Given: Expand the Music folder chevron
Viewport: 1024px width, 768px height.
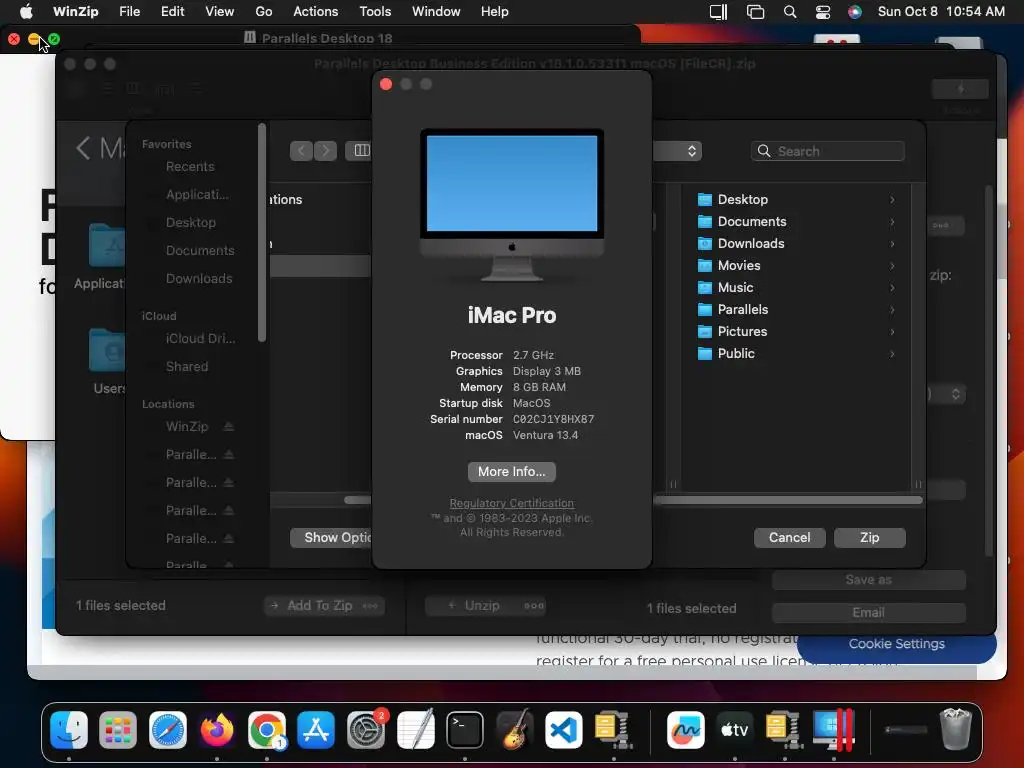Looking at the screenshot, I should [892, 288].
